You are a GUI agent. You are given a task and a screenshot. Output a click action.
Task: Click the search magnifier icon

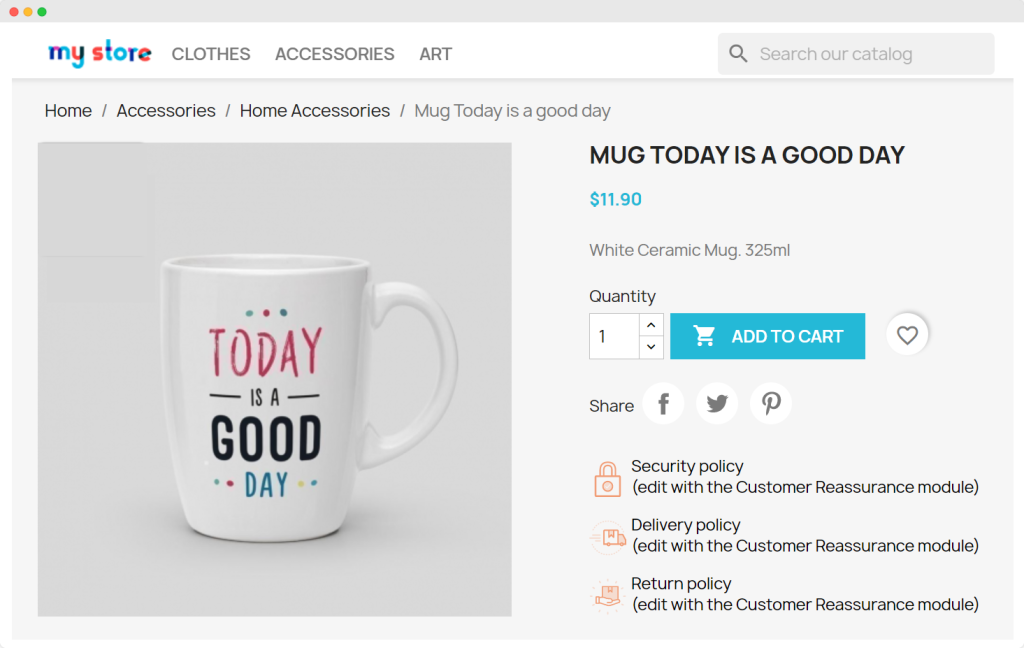click(738, 54)
